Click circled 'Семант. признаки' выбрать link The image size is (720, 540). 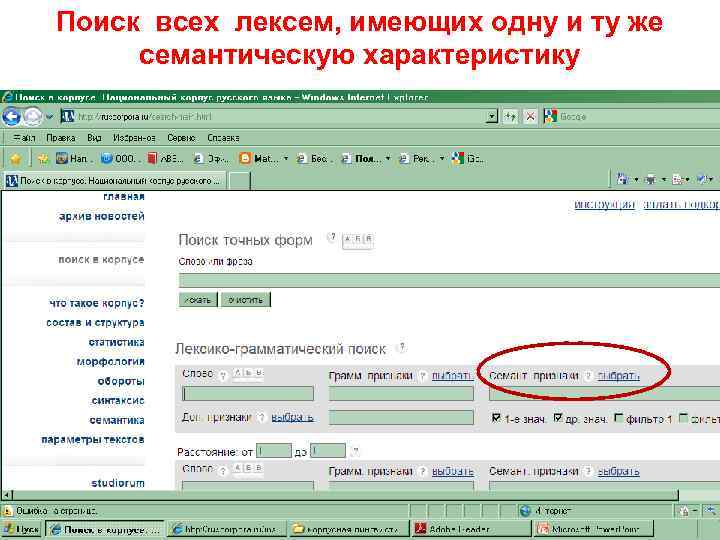click(x=619, y=376)
